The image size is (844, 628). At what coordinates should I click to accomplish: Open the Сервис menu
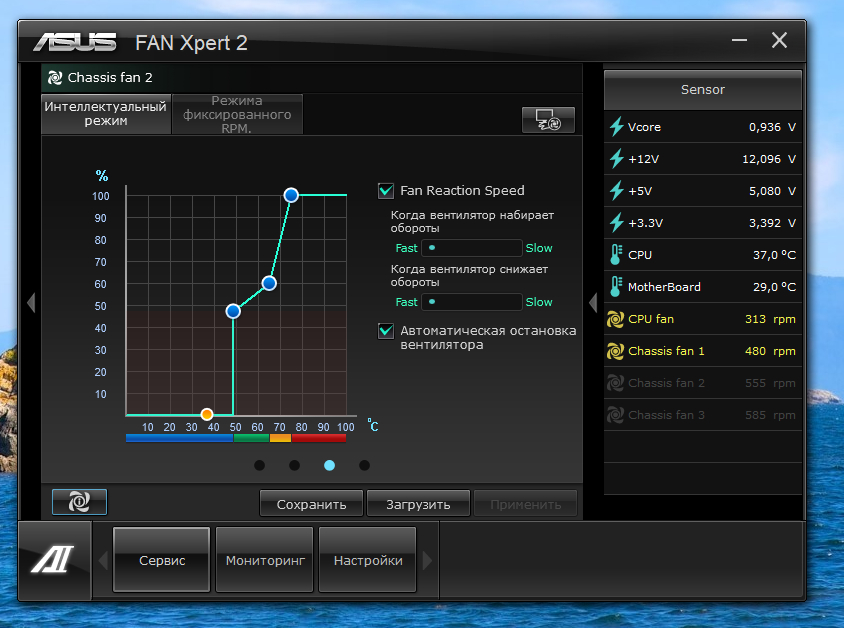tap(161, 560)
